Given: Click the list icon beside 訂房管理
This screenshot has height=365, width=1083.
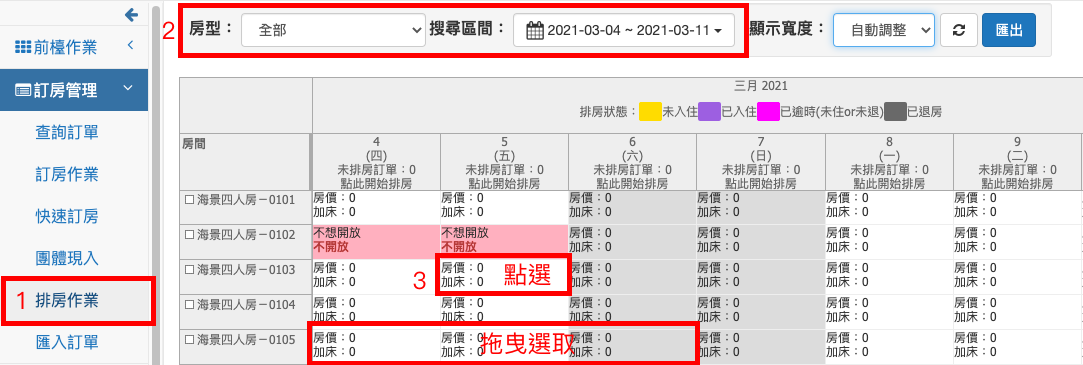Looking at the screenshot, I should pos(23,90).
